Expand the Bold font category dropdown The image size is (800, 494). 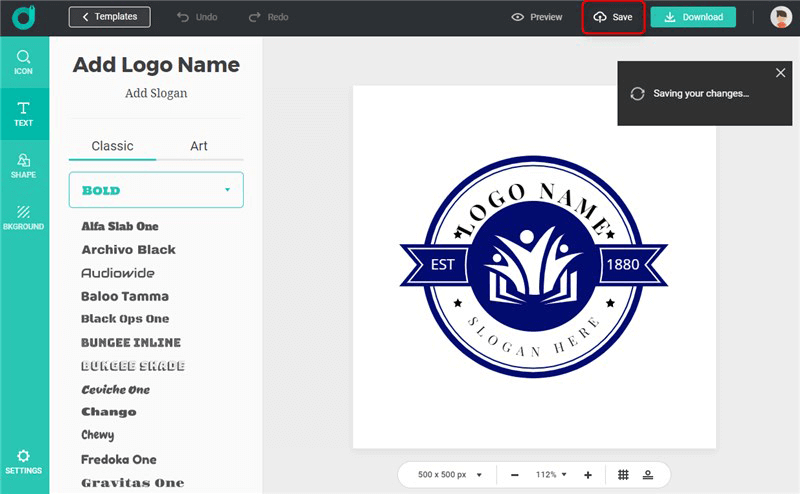tap(156, 190)
